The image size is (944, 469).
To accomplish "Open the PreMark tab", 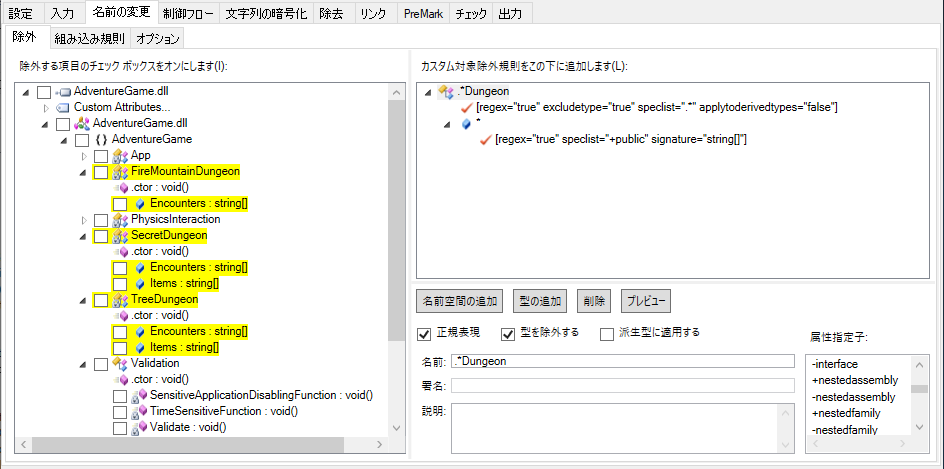I will (x=423, y=14).
